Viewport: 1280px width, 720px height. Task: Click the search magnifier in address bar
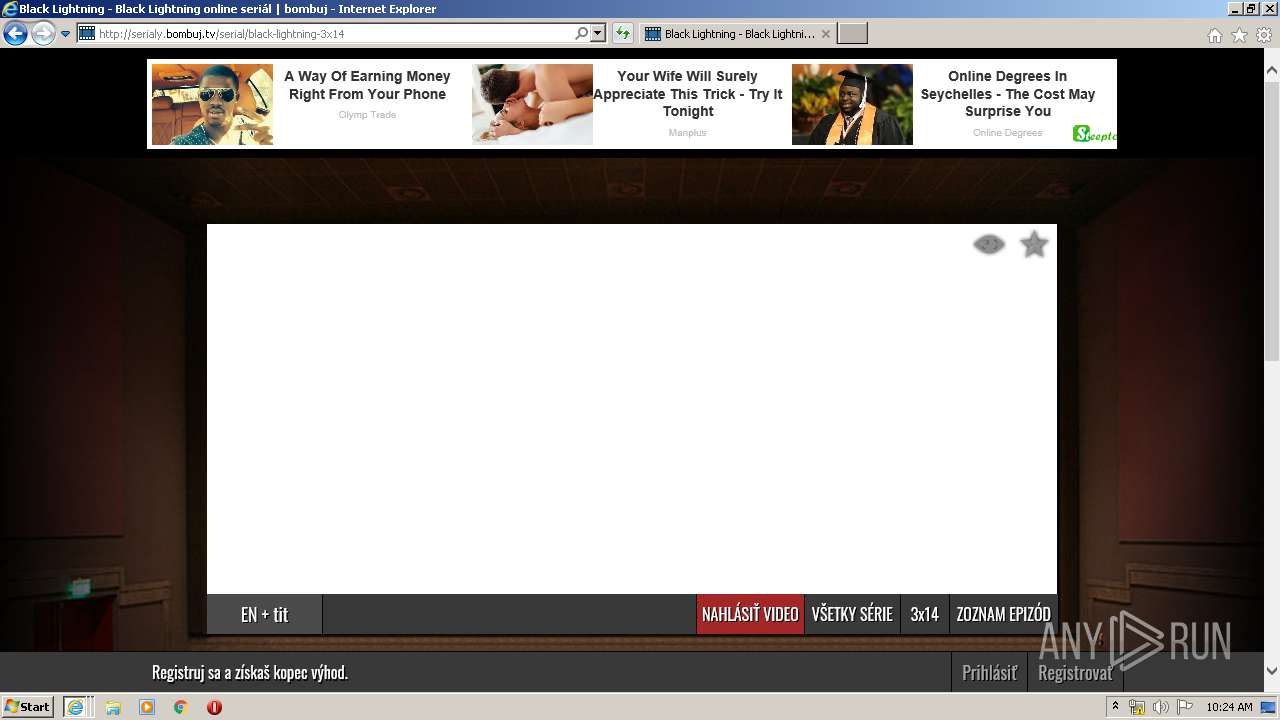[x=582, y=33]
